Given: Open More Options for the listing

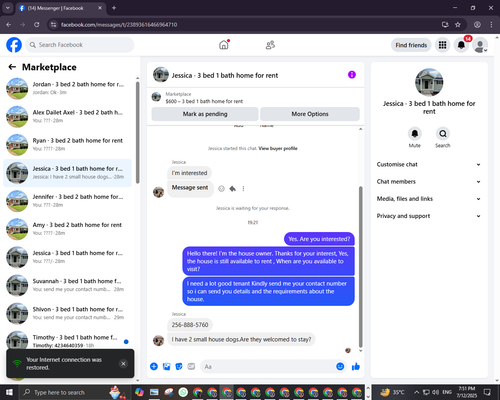Looking at the screenshot, I should pos(310,114).
